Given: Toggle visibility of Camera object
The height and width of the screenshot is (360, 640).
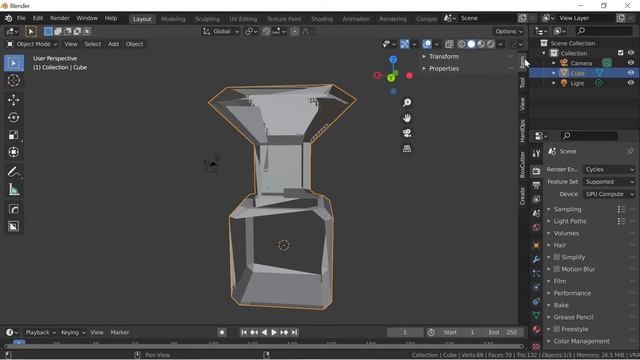Looking at the screenshot, I should tap(631, 63).
